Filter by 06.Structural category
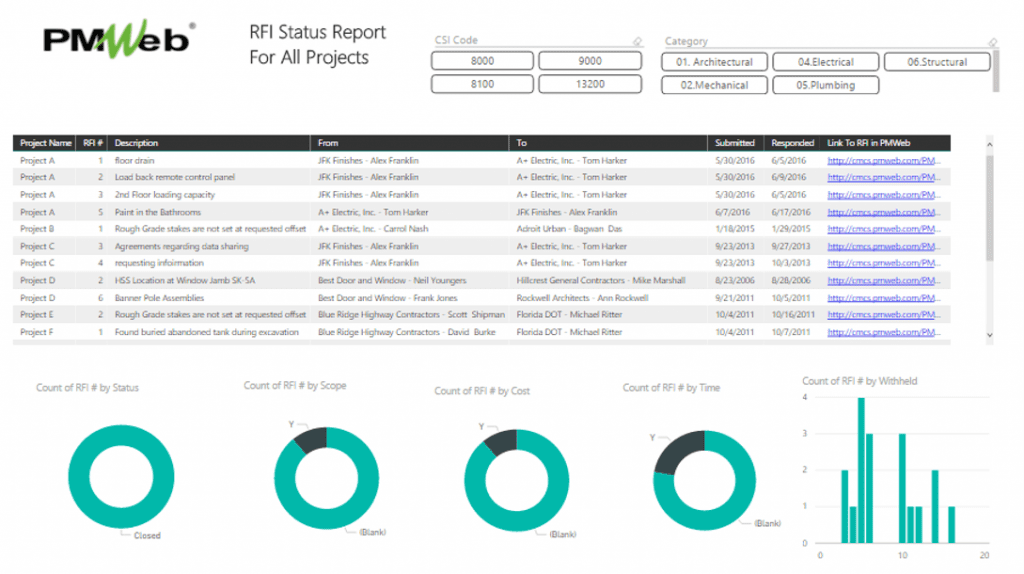Viewport: 1024px width, 574px height. click(937, 62)
